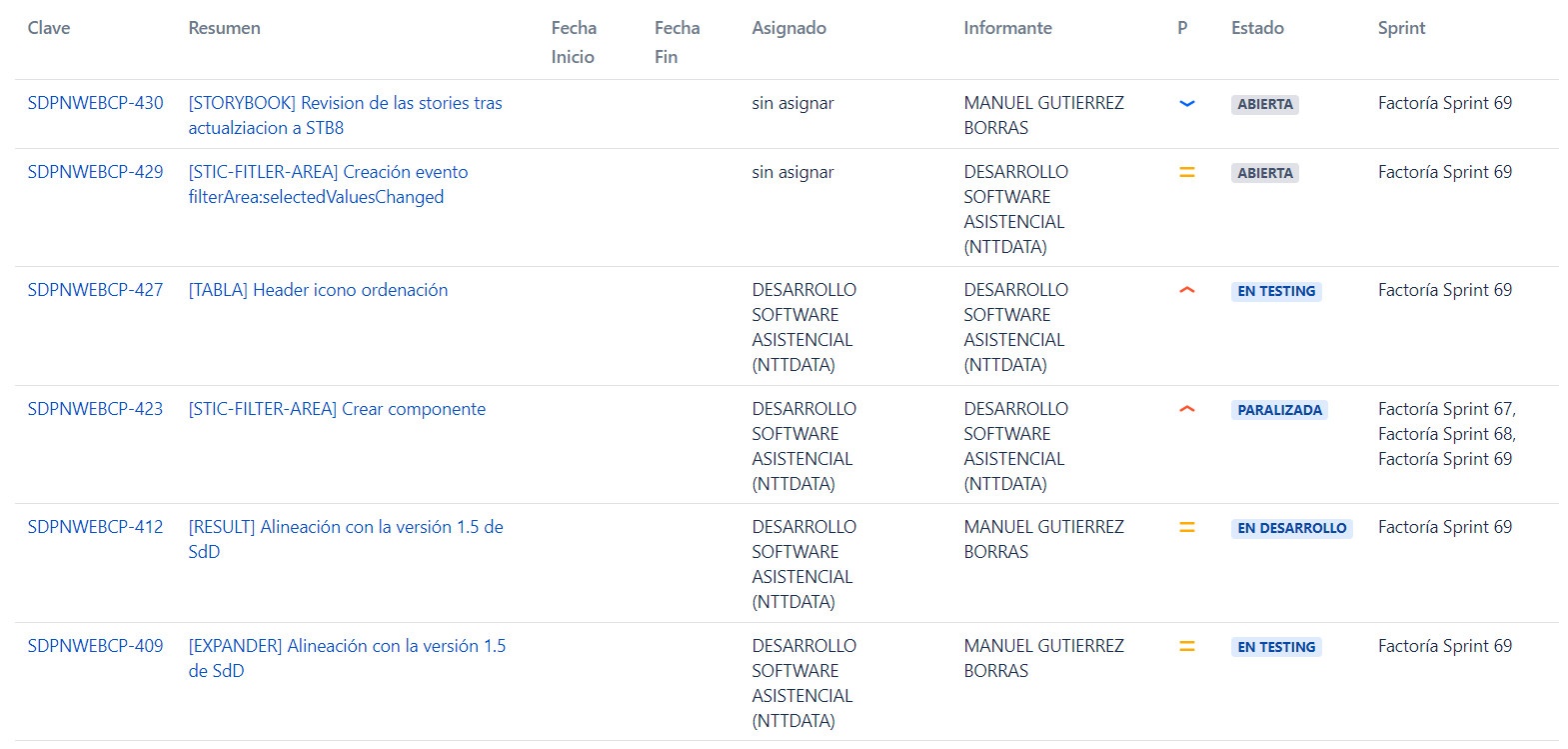
Task: Click the high priority icon for SDPNWEBCP-423
Action: [1186, 409]
